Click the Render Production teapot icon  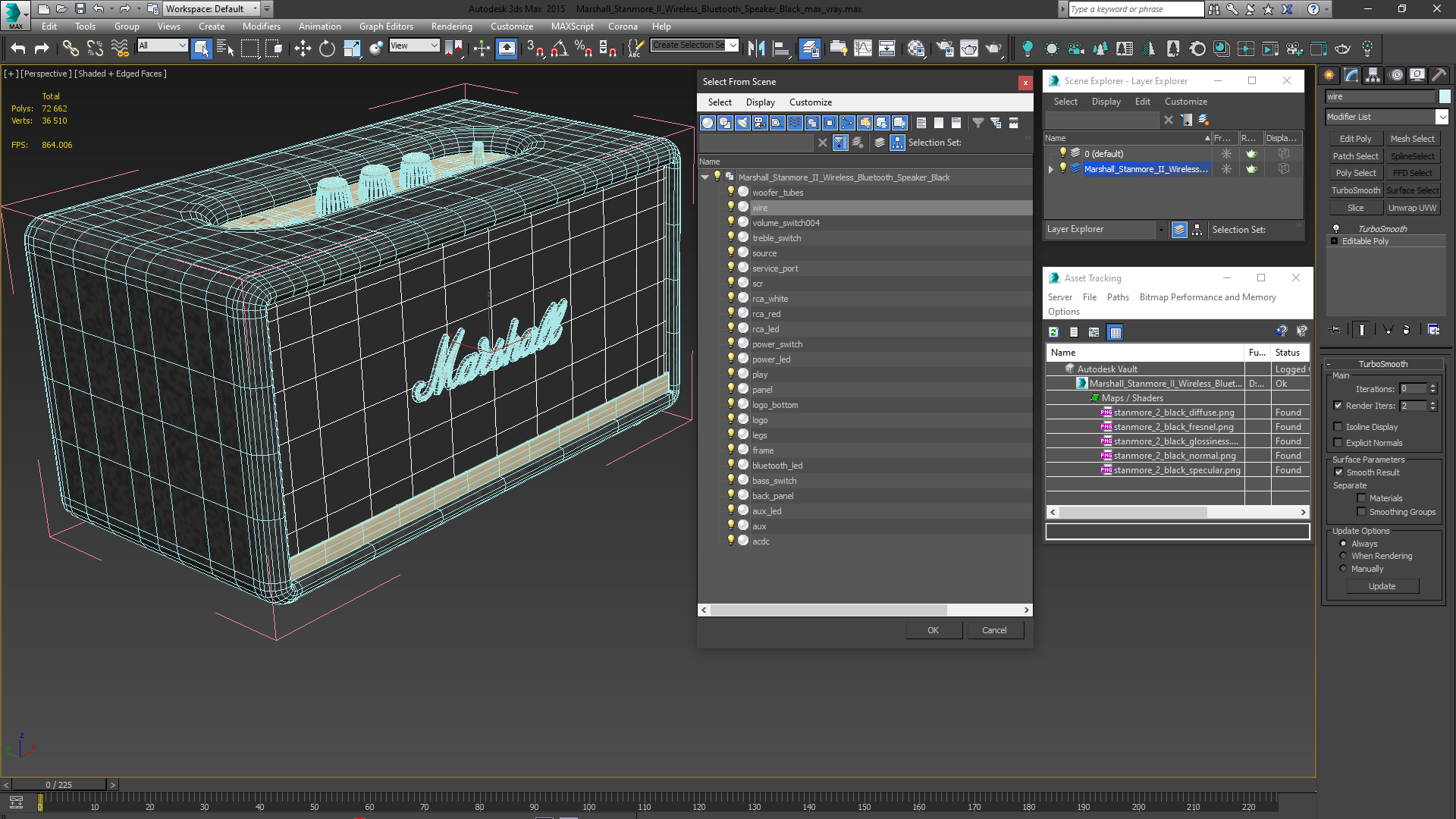993,49
